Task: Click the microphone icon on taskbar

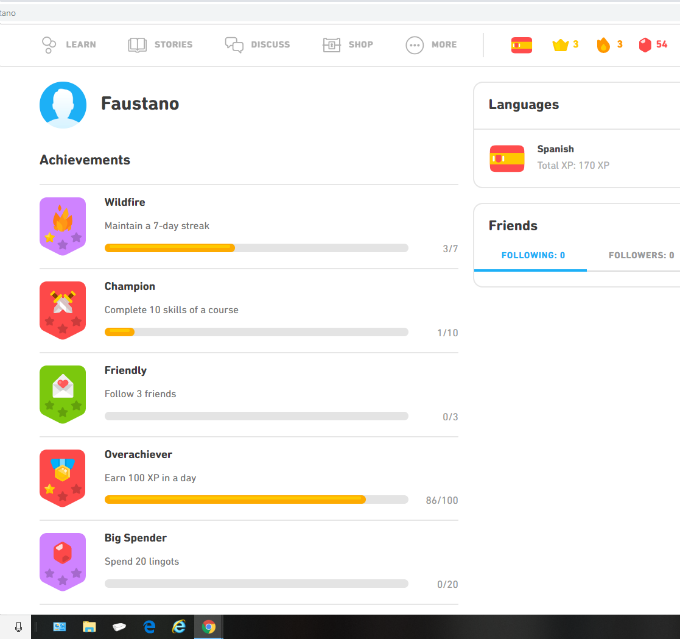Action: [19, 627]
